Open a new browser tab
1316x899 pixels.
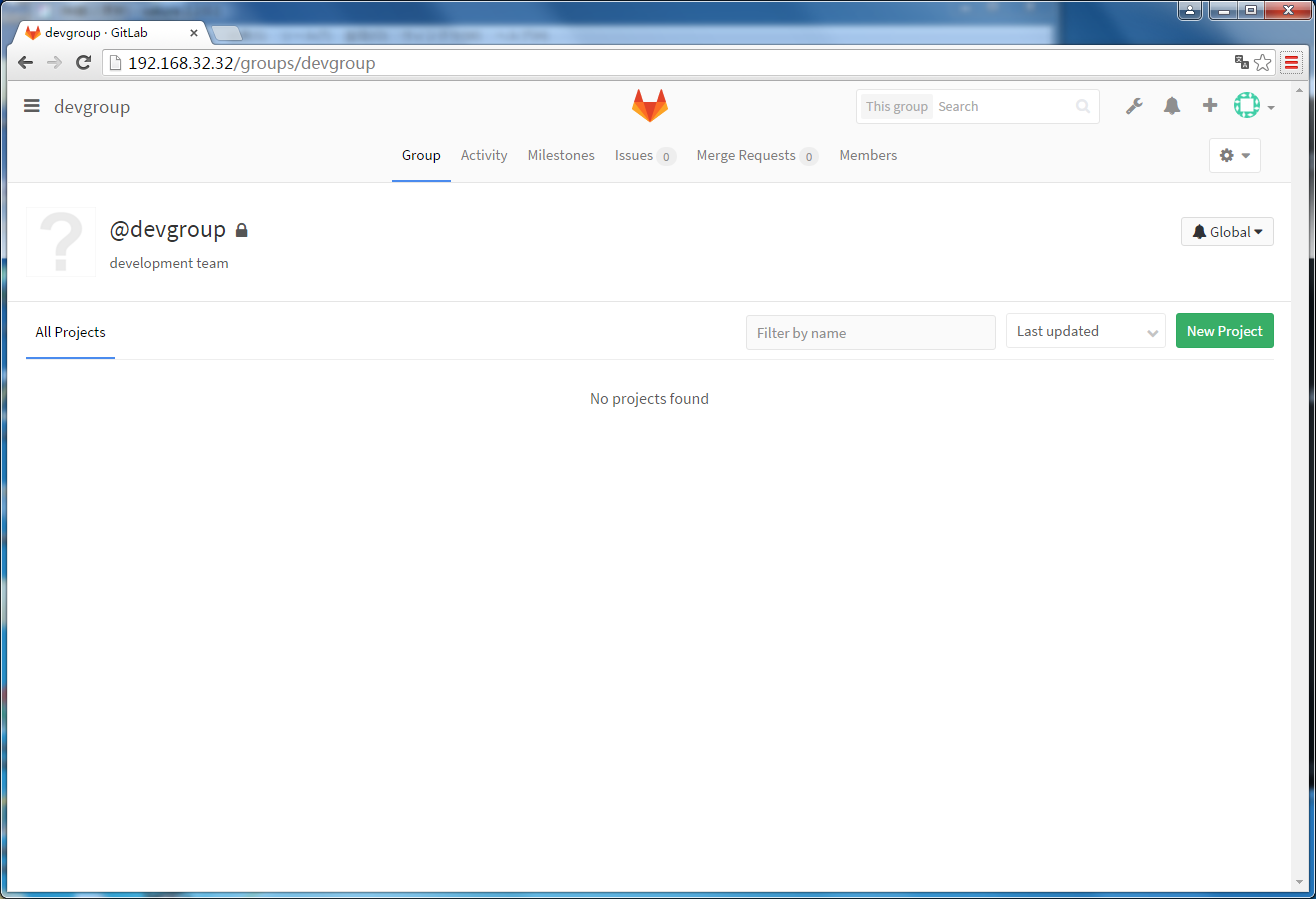point(228,33)
